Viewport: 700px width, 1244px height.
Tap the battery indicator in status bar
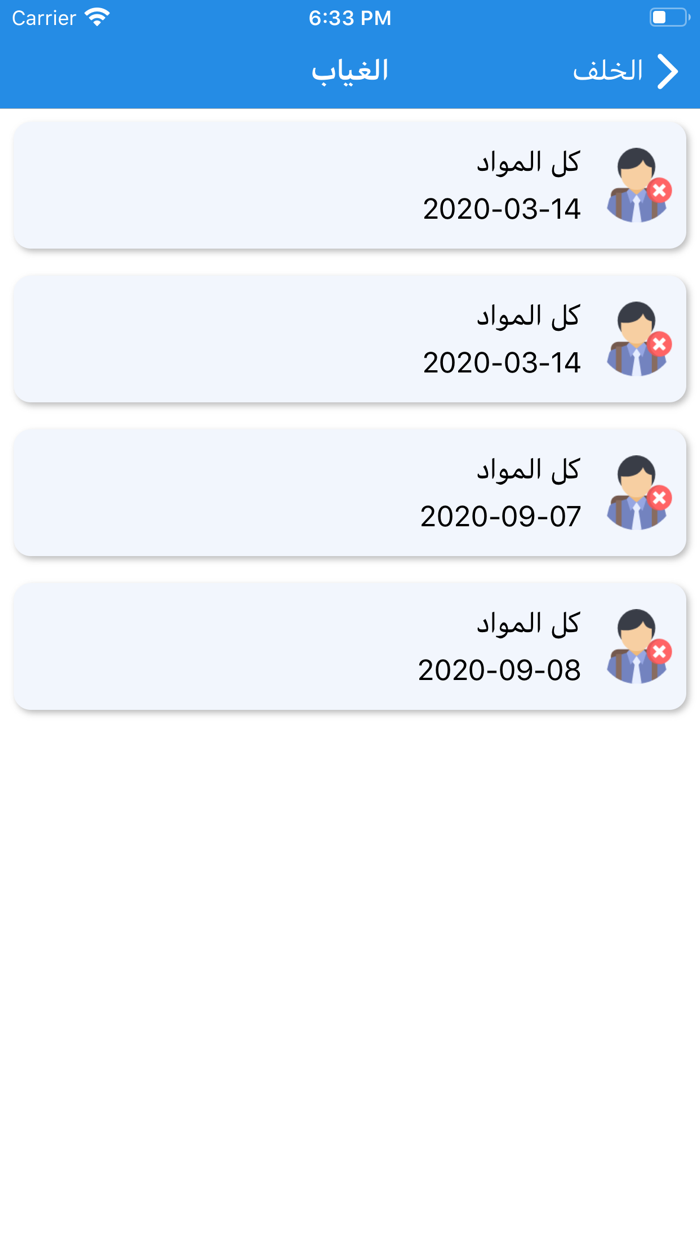point(668,18)
